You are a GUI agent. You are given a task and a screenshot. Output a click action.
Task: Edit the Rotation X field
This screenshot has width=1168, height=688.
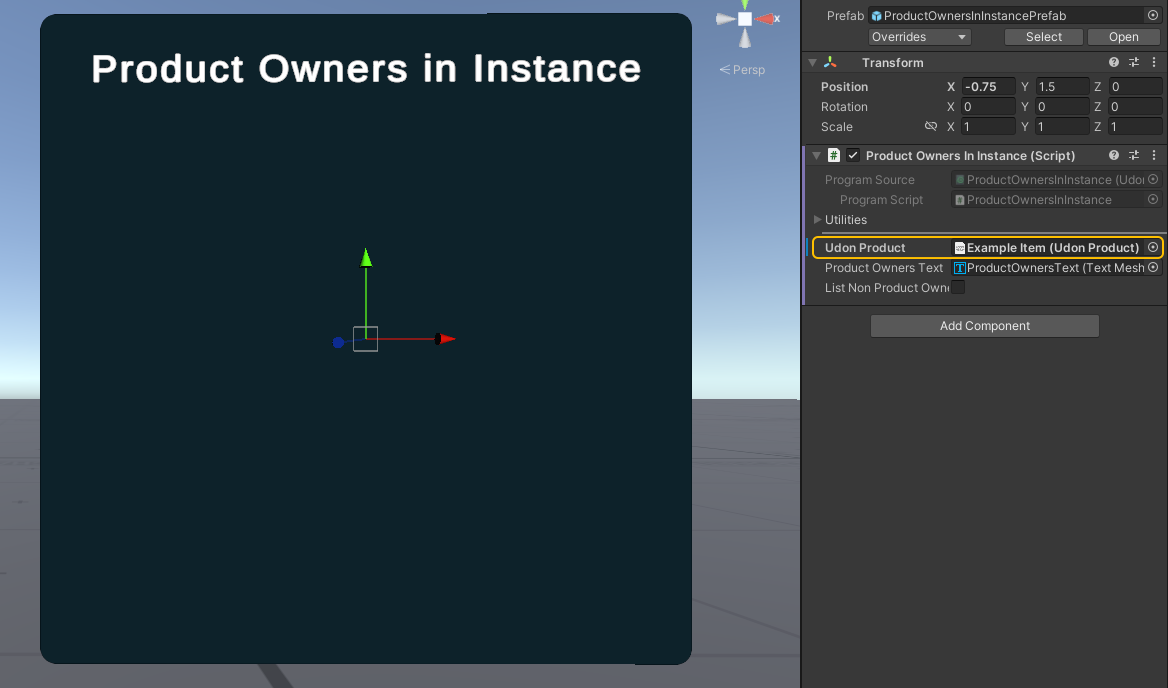point(988,106)
